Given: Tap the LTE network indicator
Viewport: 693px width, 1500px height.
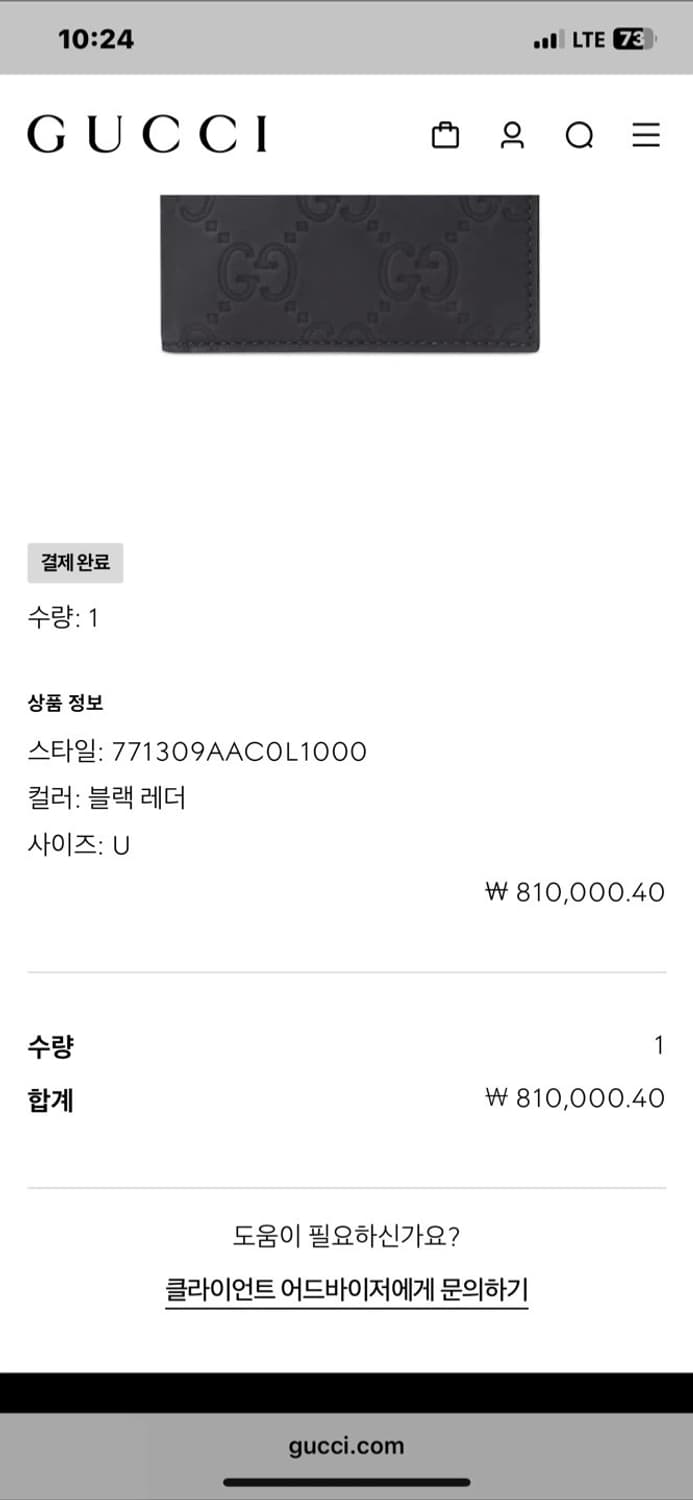Looking at the screenshot, I should [x=589, y=40].
